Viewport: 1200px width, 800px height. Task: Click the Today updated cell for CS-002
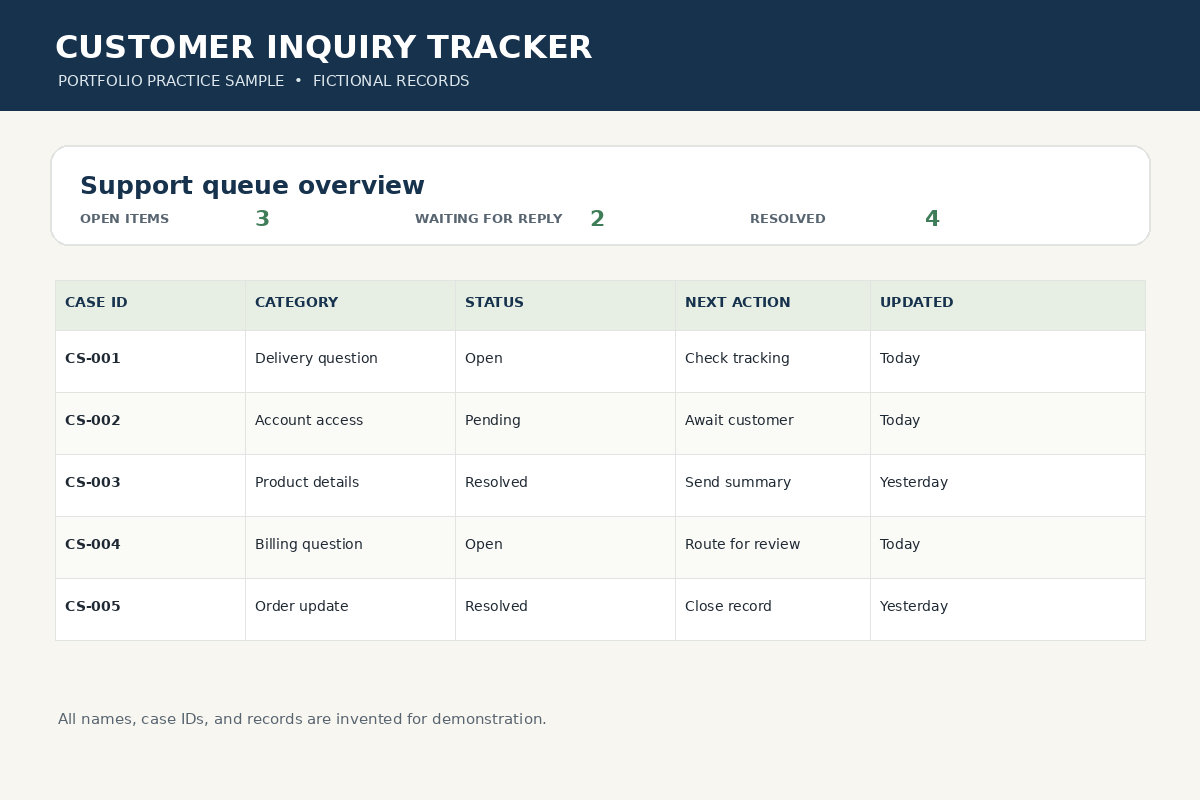(1007, 423)
